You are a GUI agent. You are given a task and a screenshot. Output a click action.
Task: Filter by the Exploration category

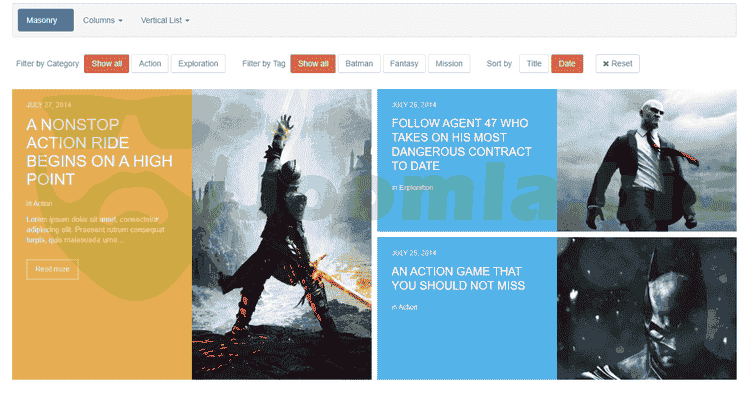(x=198, y=64)
